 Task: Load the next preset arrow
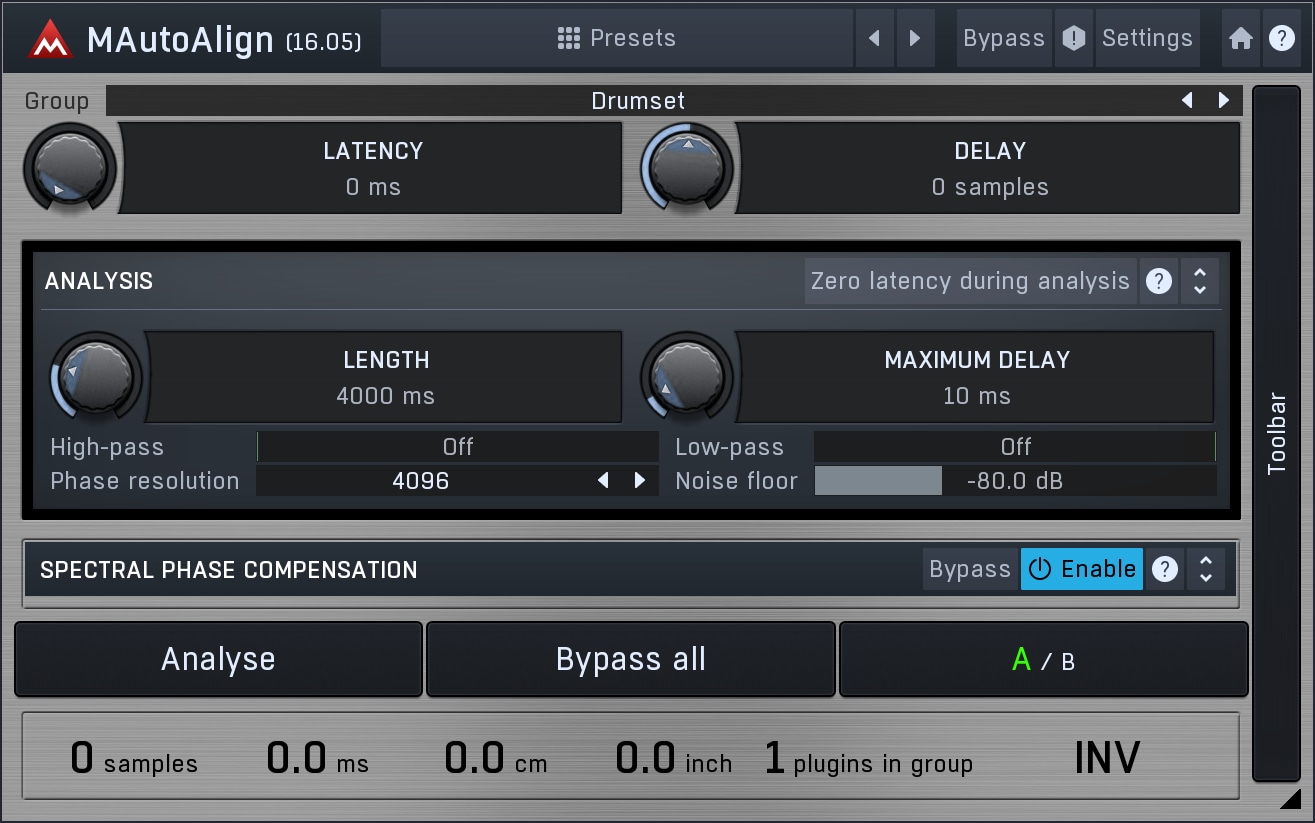click(915, 38)
